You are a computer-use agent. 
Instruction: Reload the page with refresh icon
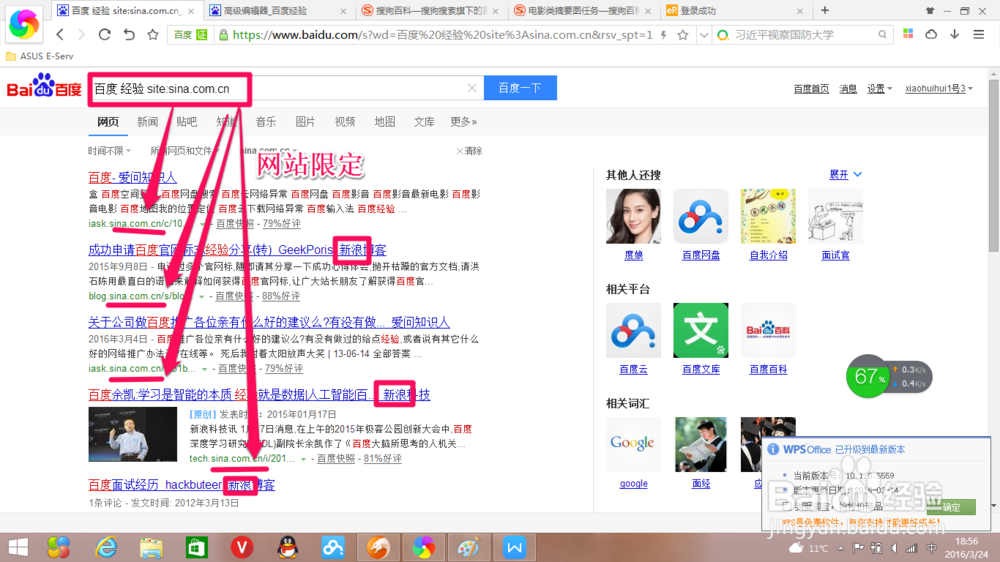point(105,34)
